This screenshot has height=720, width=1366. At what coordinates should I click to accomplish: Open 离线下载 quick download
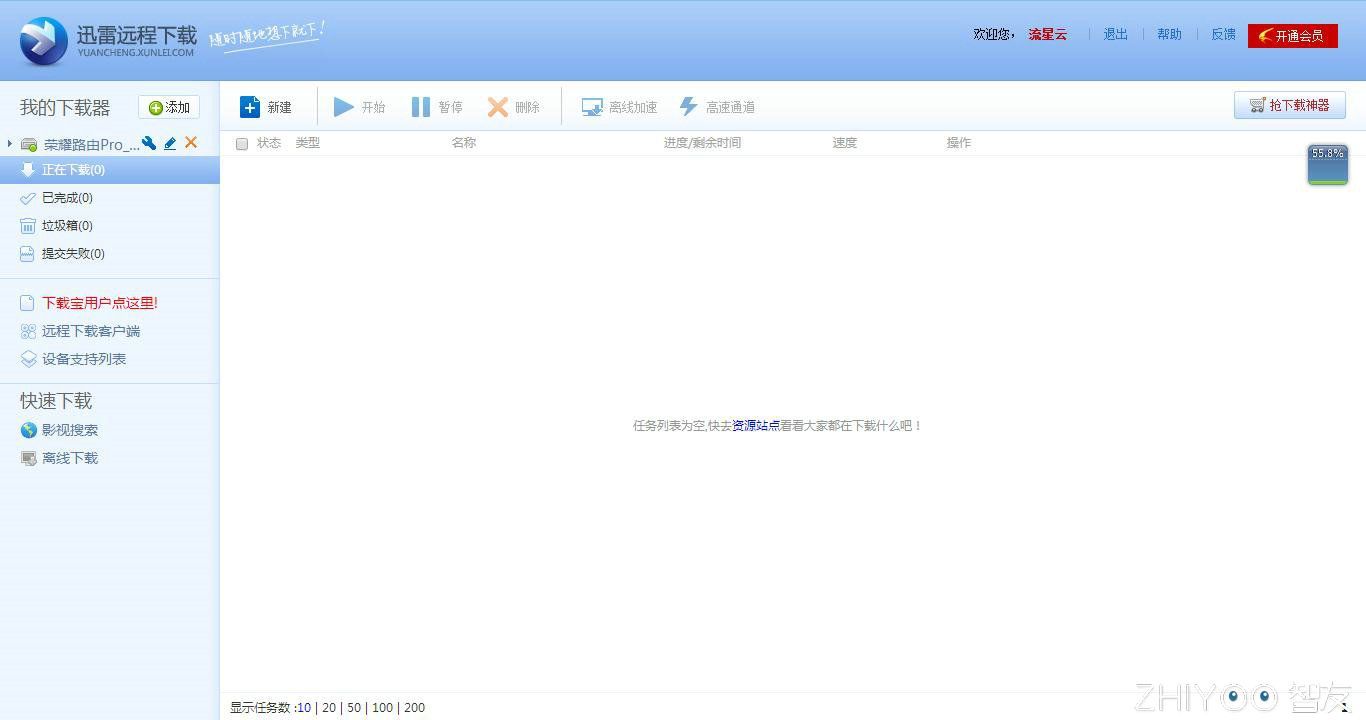tap(70, 458)
